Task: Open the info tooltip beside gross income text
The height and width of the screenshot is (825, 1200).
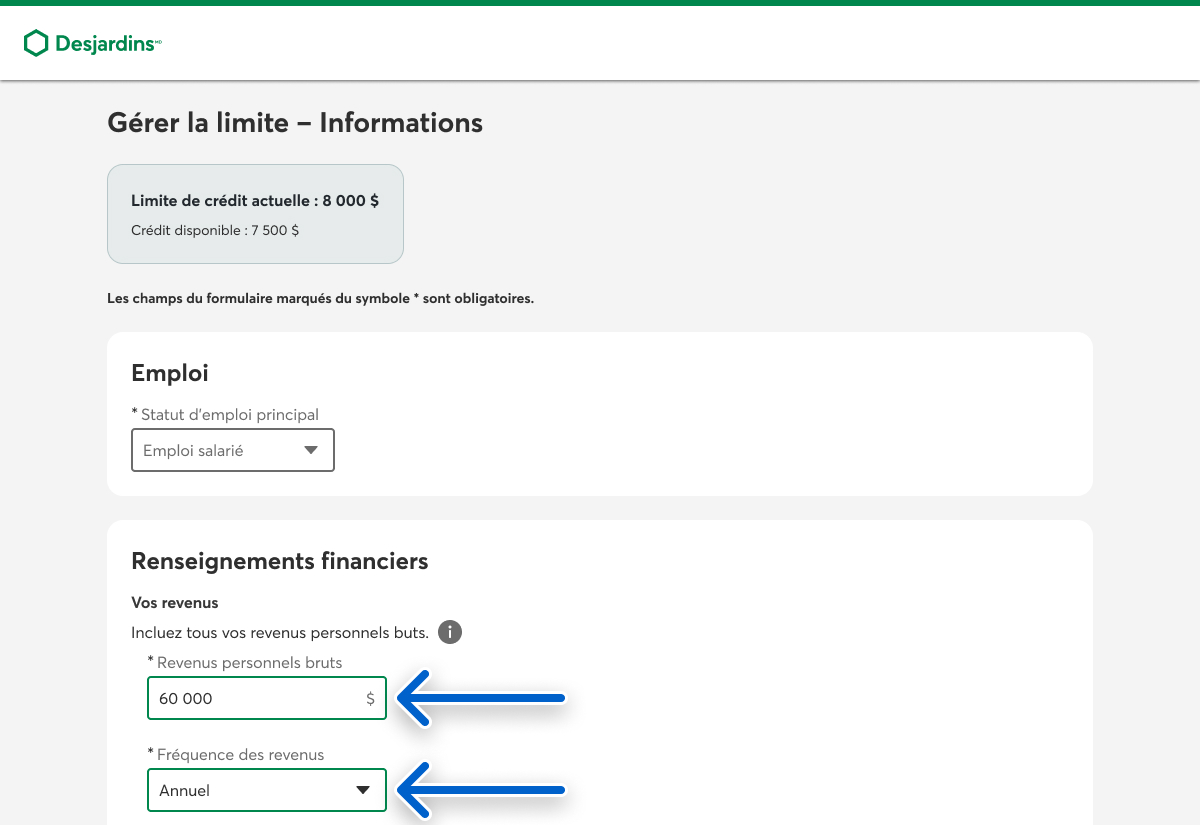Action: (450, 632)
